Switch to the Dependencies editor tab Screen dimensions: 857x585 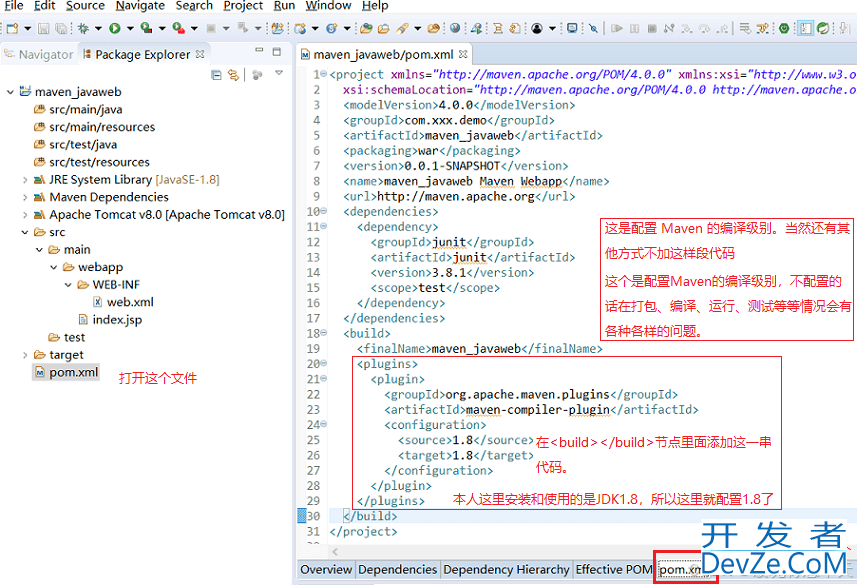coord(397,569)
